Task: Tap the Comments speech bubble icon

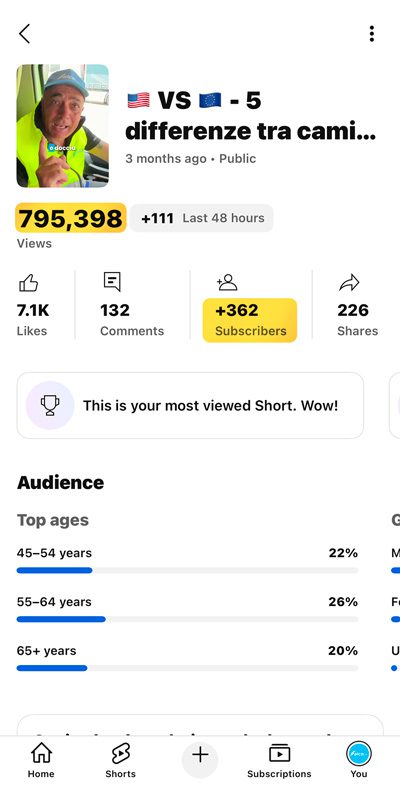Action: pos(112,282)
